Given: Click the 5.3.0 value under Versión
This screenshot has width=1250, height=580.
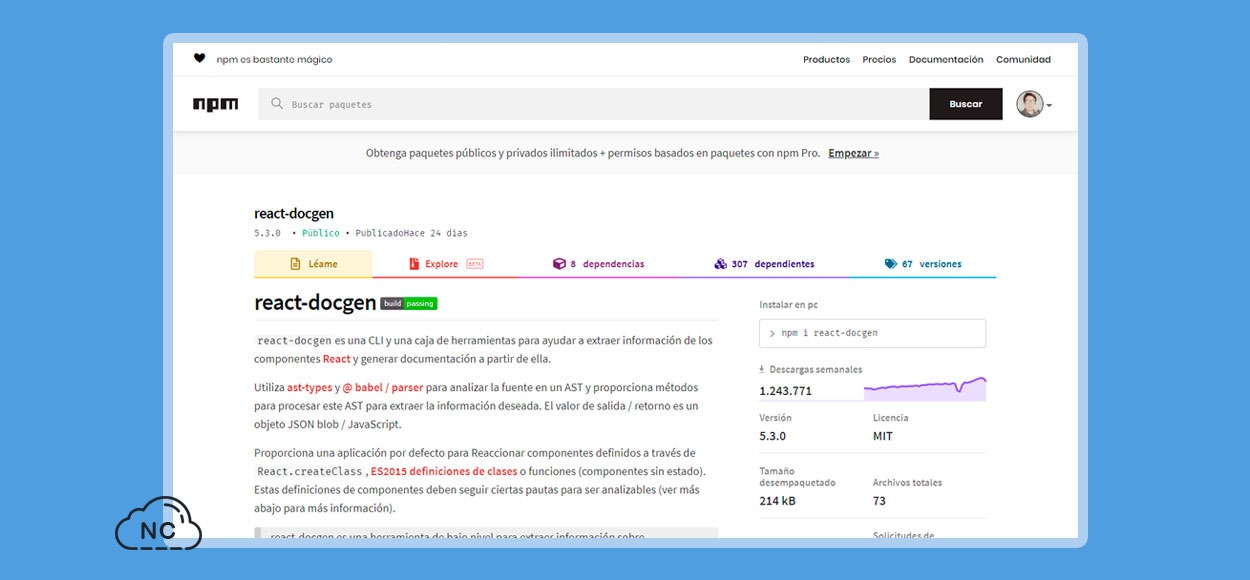Looking at the screenshot, I should (x=772, y=436).
